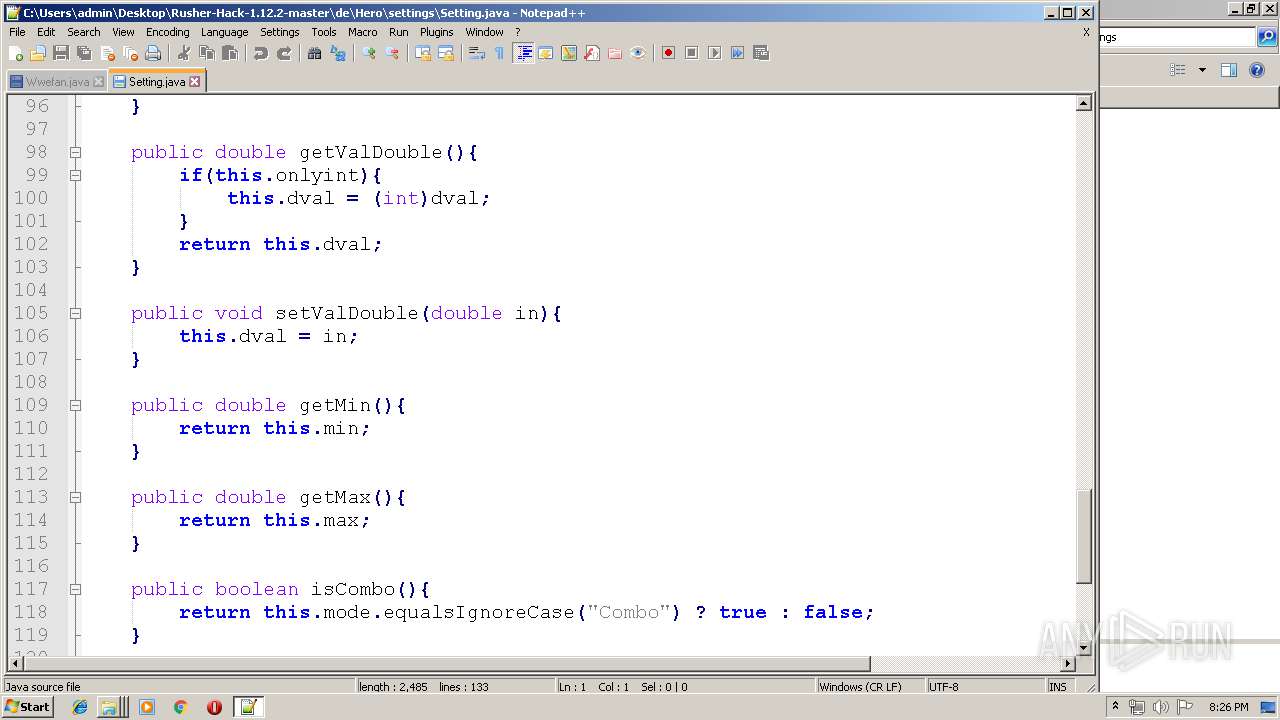The width and height of the screenshot is (1280, 720).
Task: Play back recorded macro
Action: 714,53
